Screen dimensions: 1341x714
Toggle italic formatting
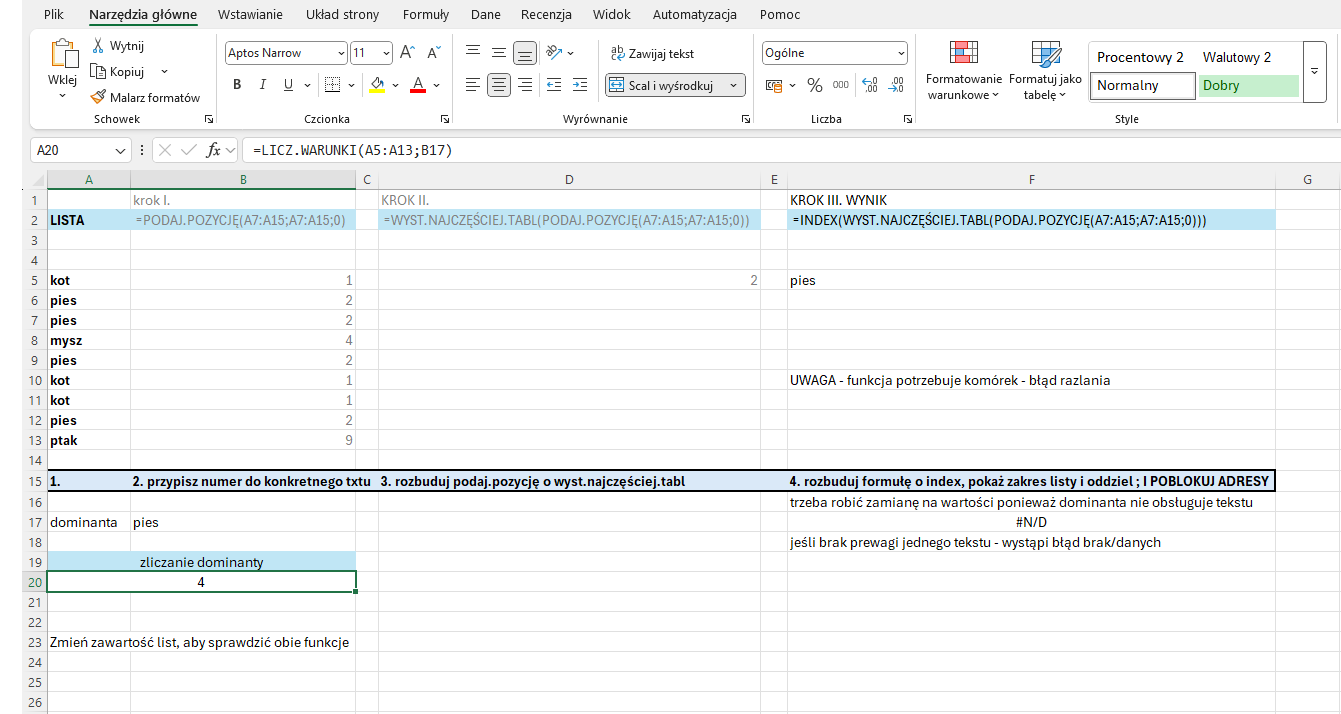coord(263,85)
